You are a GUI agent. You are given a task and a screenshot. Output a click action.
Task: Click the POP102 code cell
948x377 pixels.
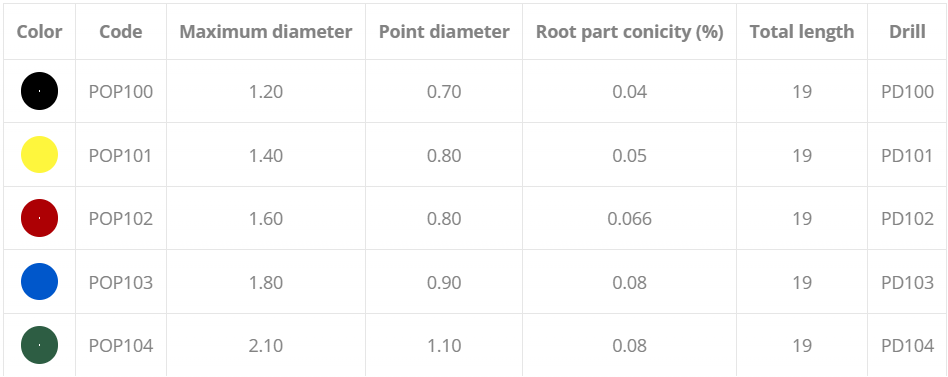[121, 219]
